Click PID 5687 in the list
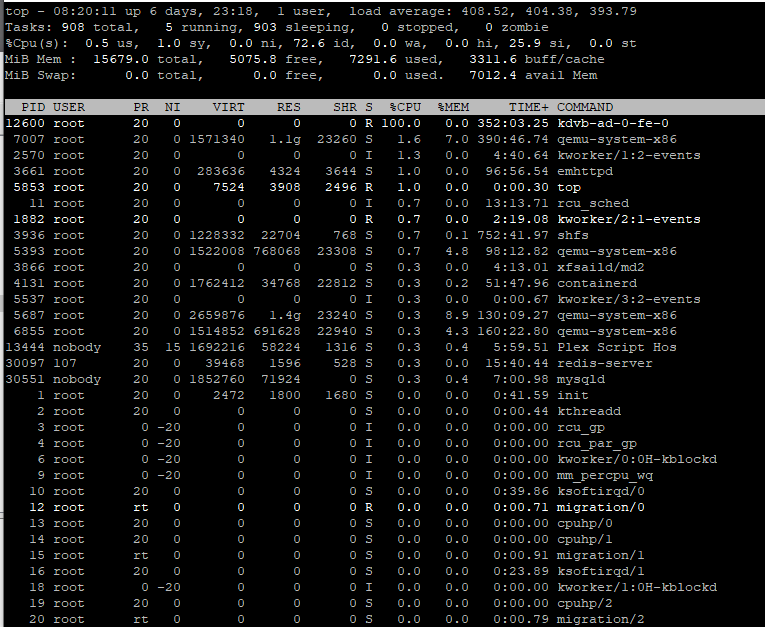Viewport: 765px width, 627px height. pos(29,316)
